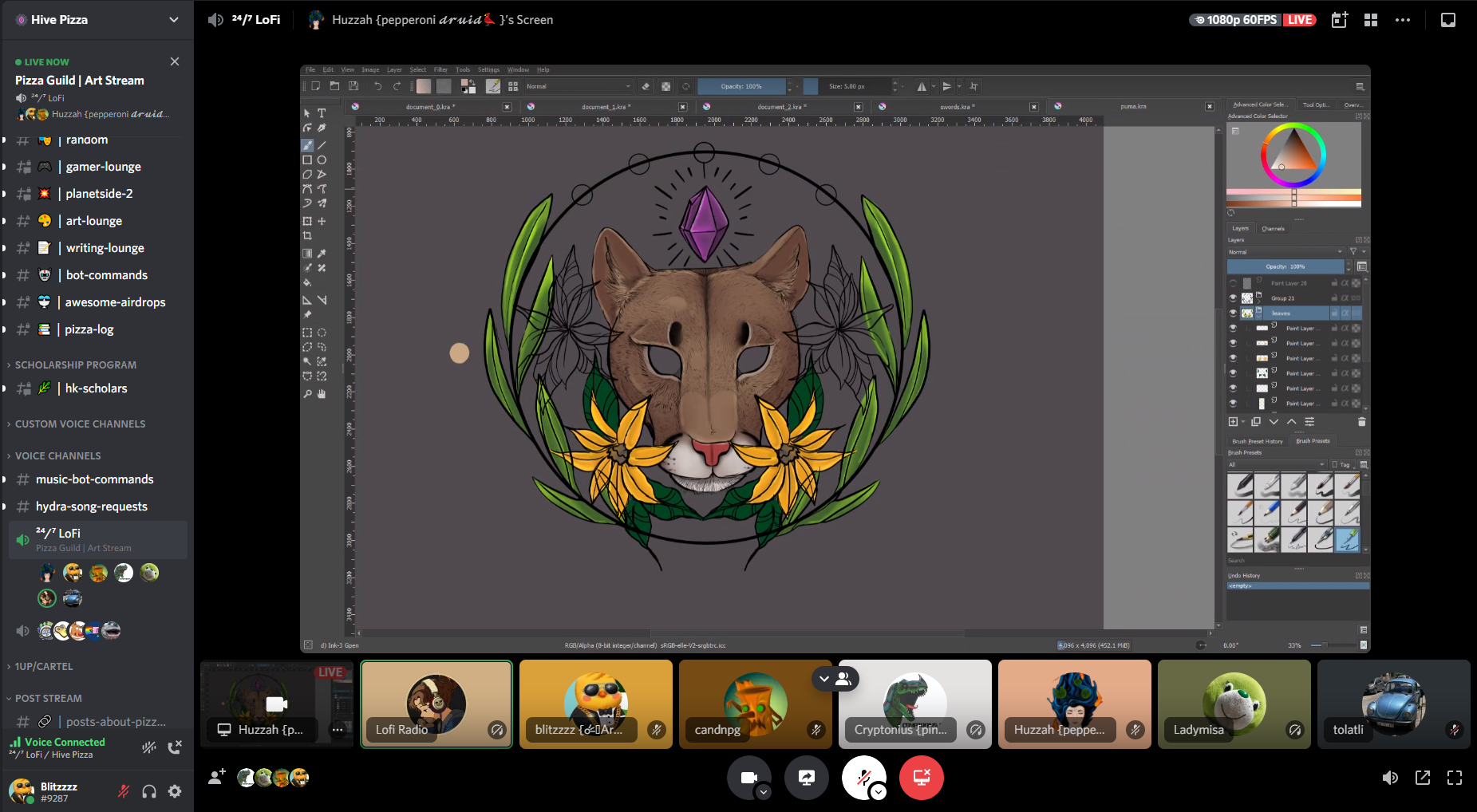Close the Live Now stream banner
Image resolution: width=1477 pixels, height=812 pixels.
(x=175, y=61)
